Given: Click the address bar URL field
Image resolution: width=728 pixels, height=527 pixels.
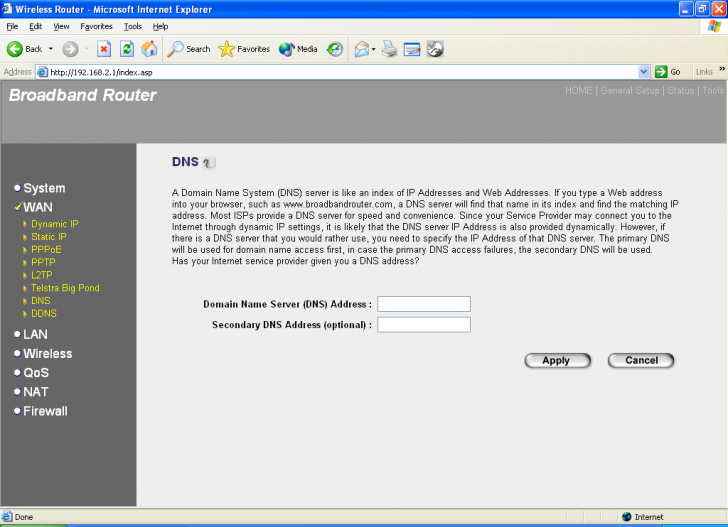Looking at the screenshot, I should coord(344,72).
